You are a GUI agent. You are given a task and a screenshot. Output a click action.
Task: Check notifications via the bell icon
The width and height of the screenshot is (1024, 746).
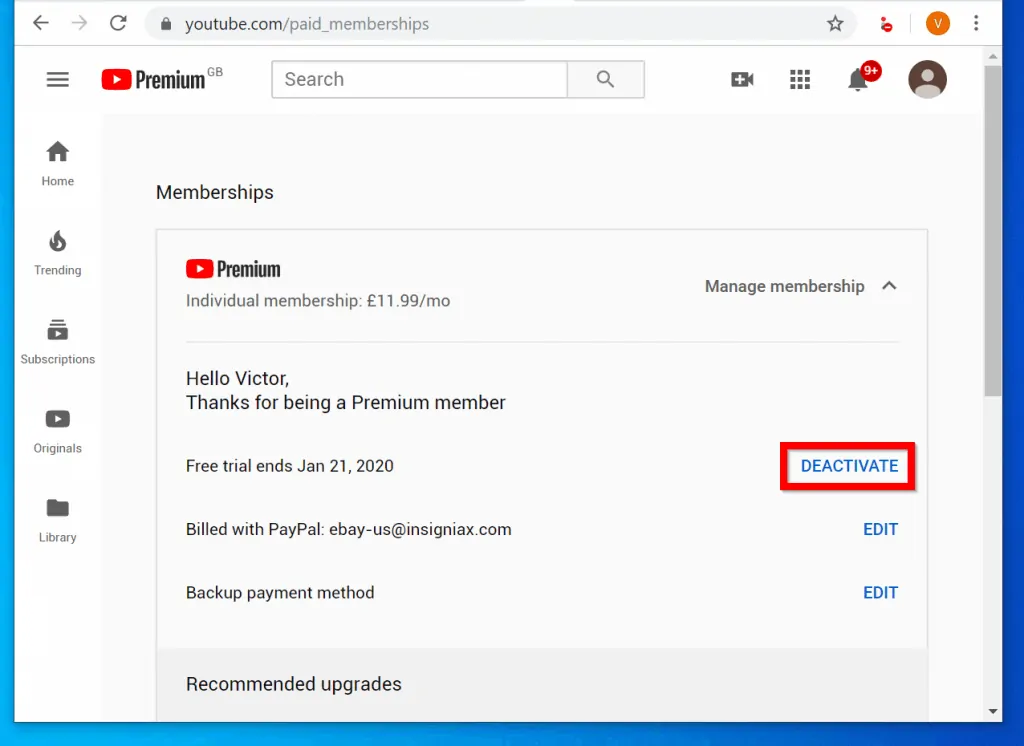tap(857, 80)
